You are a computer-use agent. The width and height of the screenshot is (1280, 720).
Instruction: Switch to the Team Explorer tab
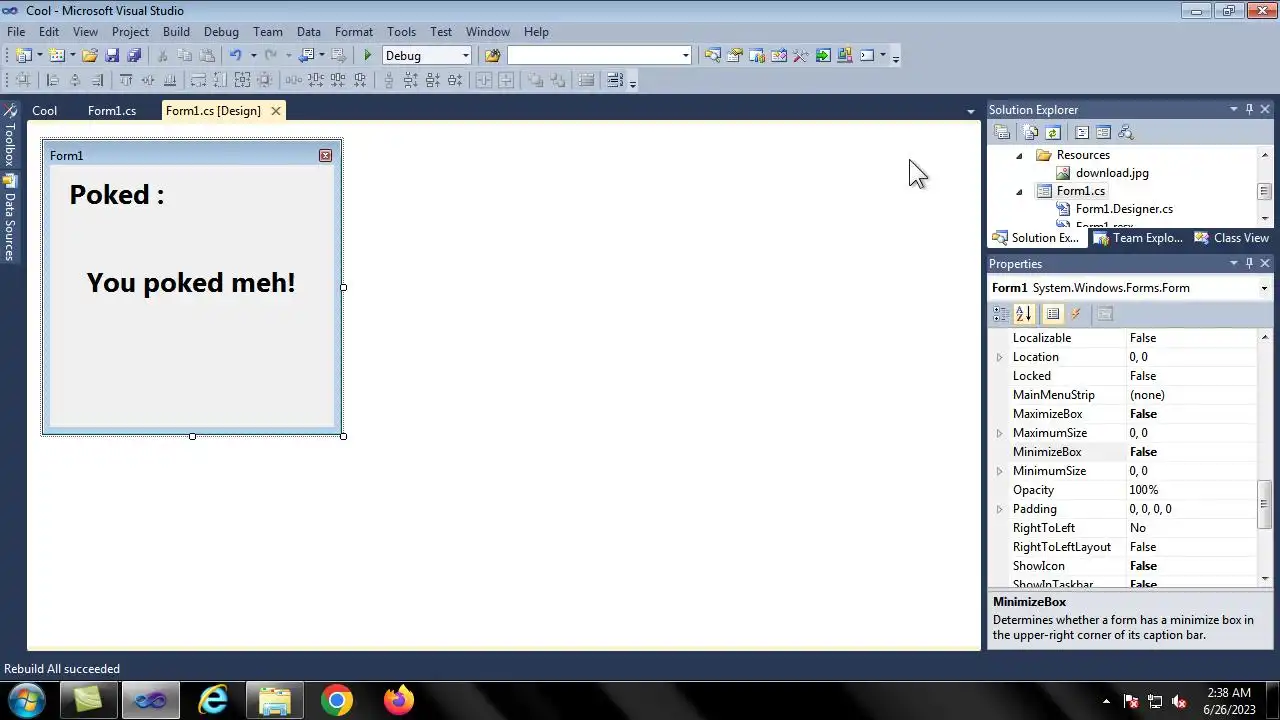[x=1139, y=238]
